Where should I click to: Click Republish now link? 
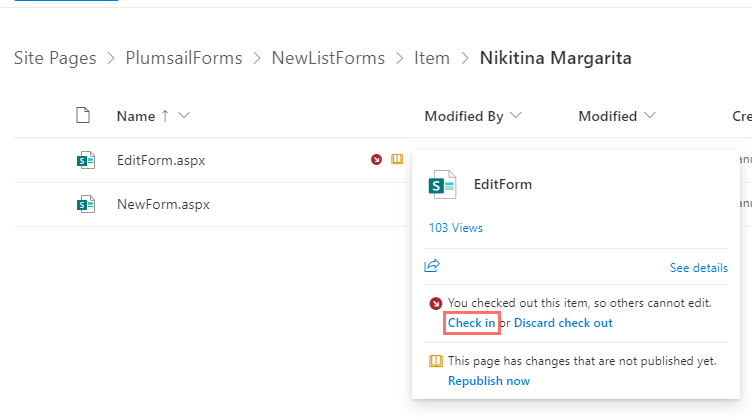488,381
